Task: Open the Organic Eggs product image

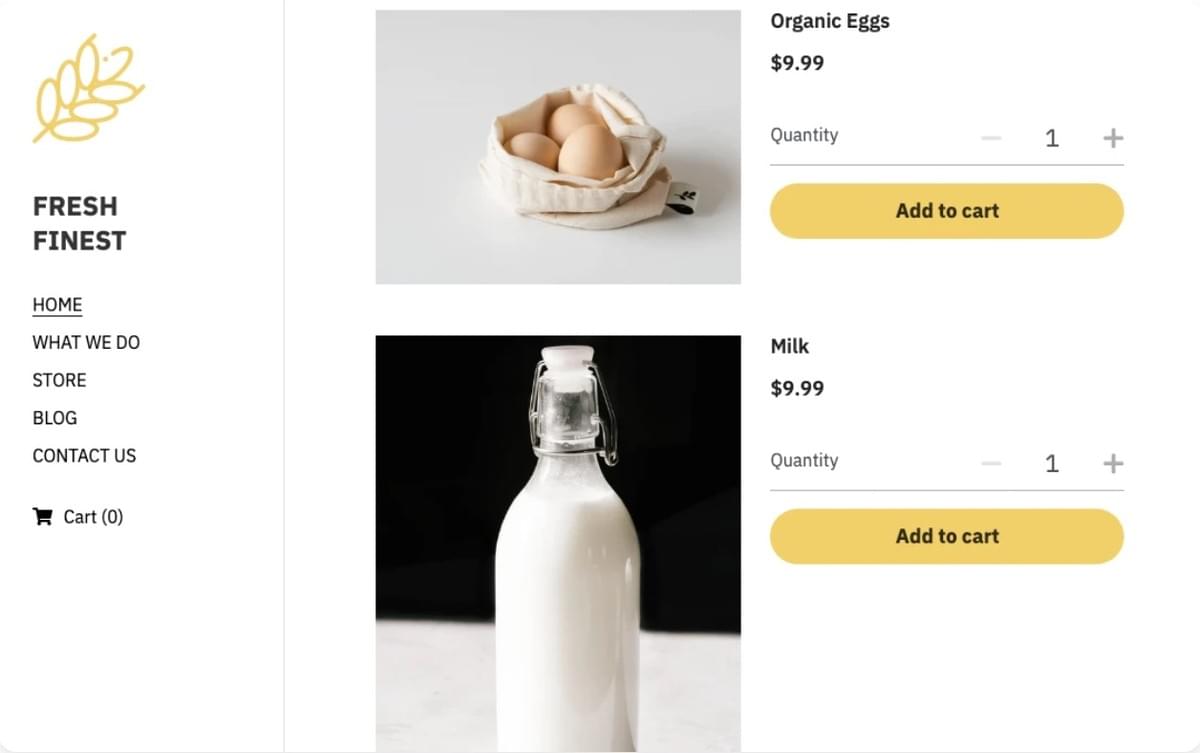Action: 558,147
